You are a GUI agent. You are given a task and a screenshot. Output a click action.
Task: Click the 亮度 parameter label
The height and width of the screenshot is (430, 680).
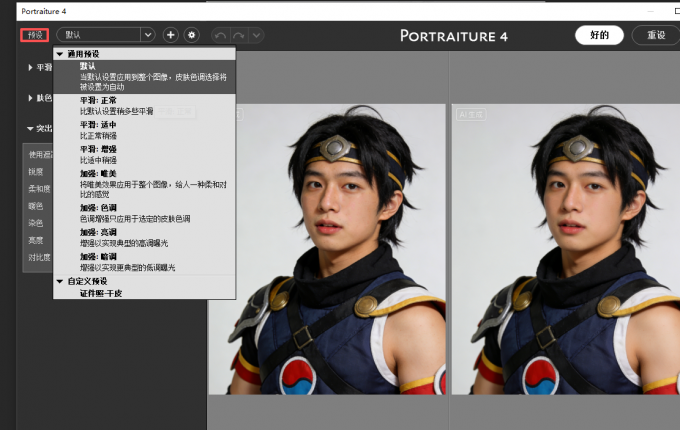click(x=36, y=240)
